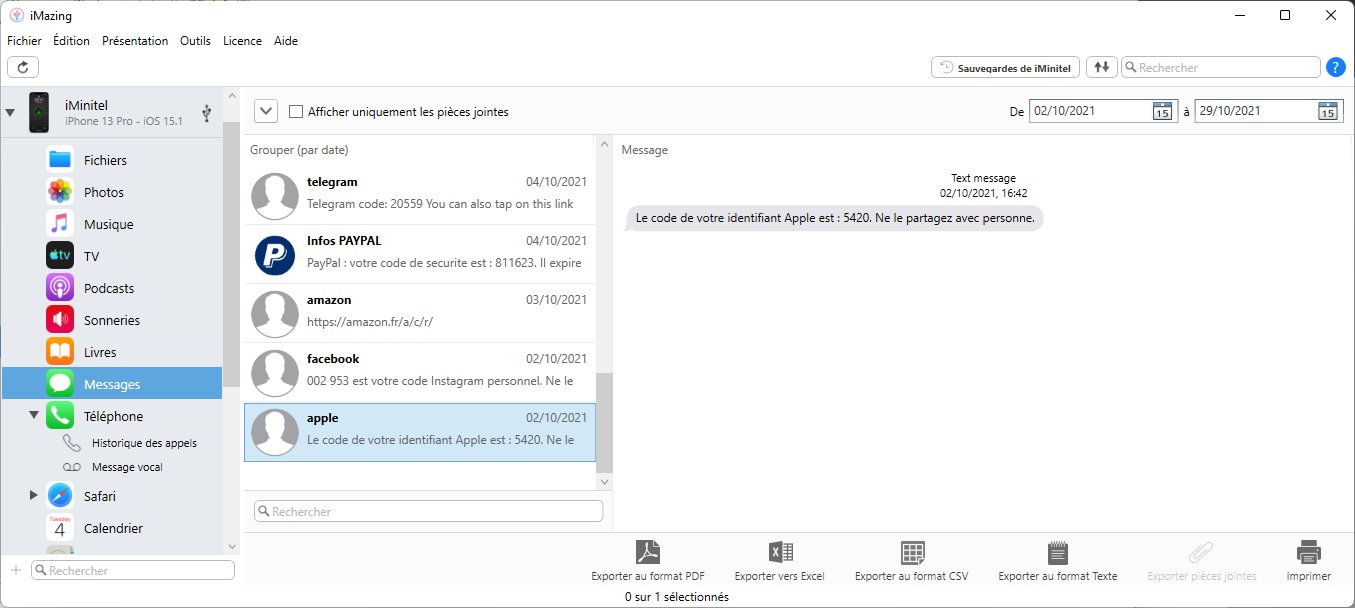1355x608 pixels.
Task: Select the facebook conversation
Action: [420, 373]
